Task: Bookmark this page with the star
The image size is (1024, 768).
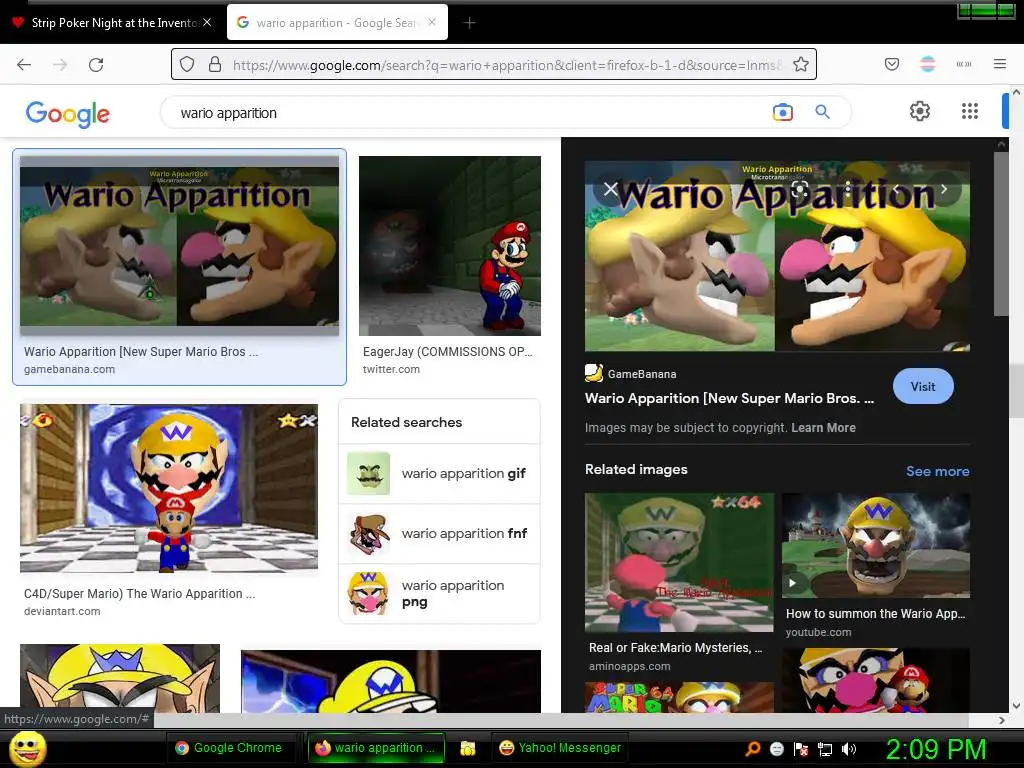Action: coord(801,64)
